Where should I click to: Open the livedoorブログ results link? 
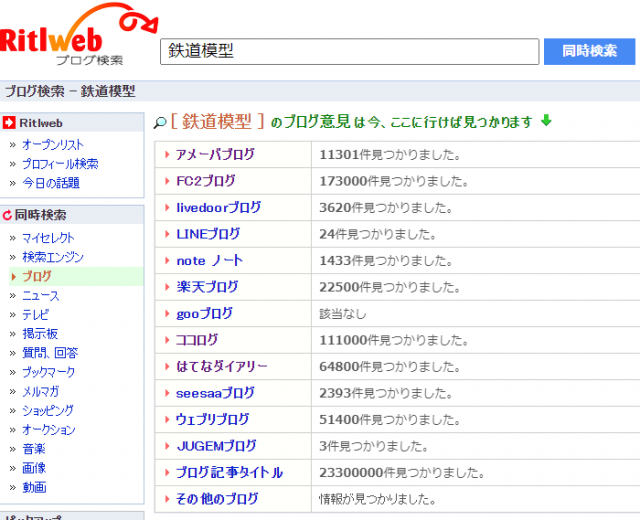click(218, 207)
